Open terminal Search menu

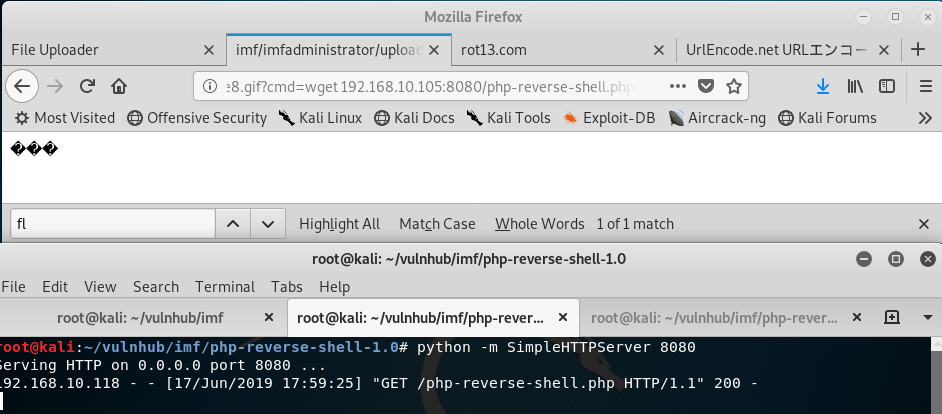156,287
